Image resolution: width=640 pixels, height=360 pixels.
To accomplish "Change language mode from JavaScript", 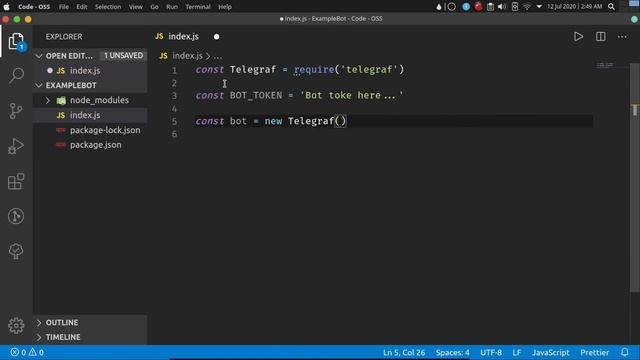I will [x=550, y=352].
